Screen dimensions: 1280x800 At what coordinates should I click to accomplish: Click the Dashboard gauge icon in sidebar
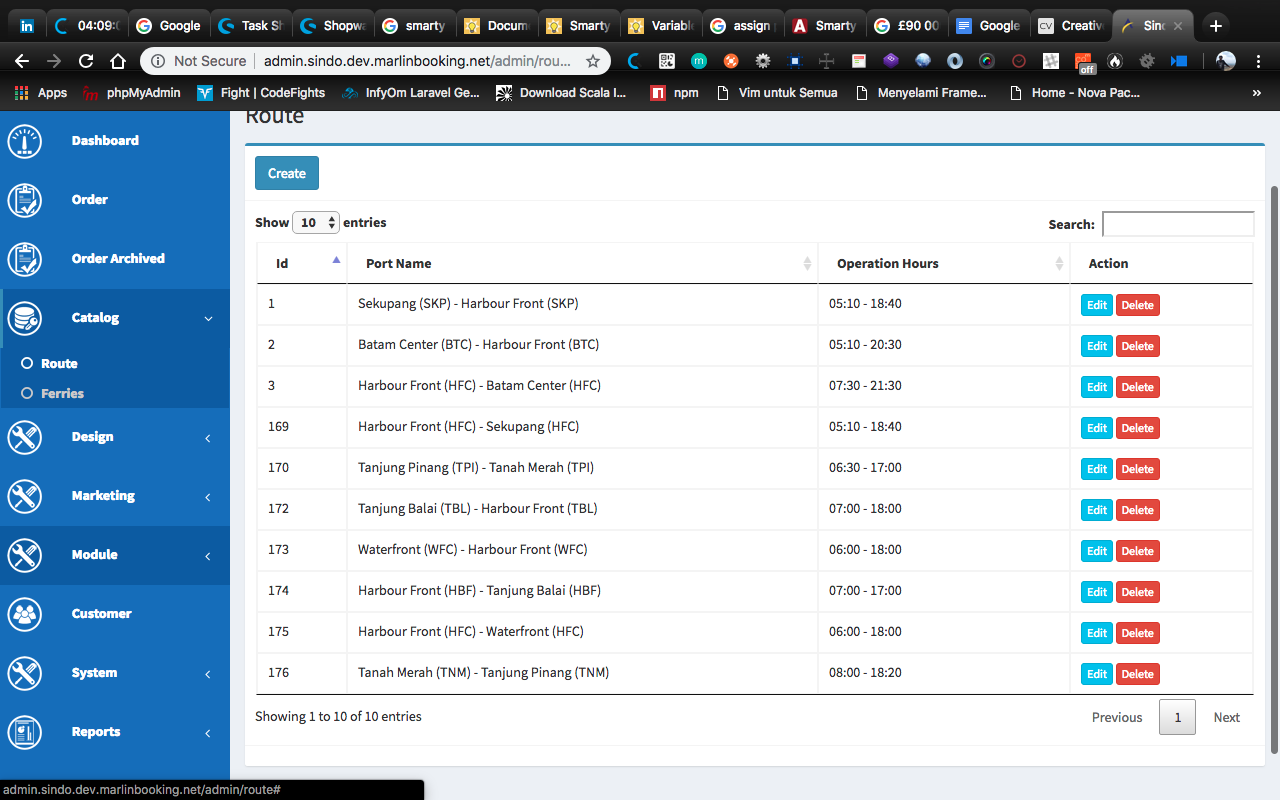tap(25, 141)
